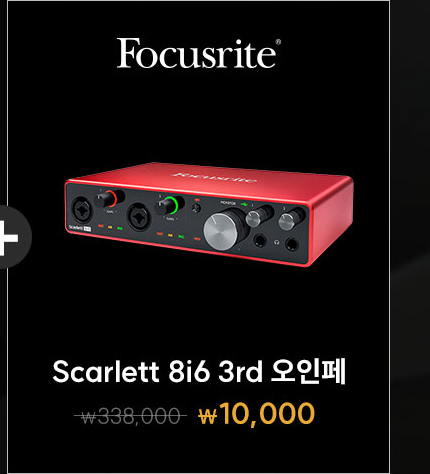The image size is (430, 474).
Task: Click the green USB indicator beside MONITOR
Action: (x=244, y=204)
